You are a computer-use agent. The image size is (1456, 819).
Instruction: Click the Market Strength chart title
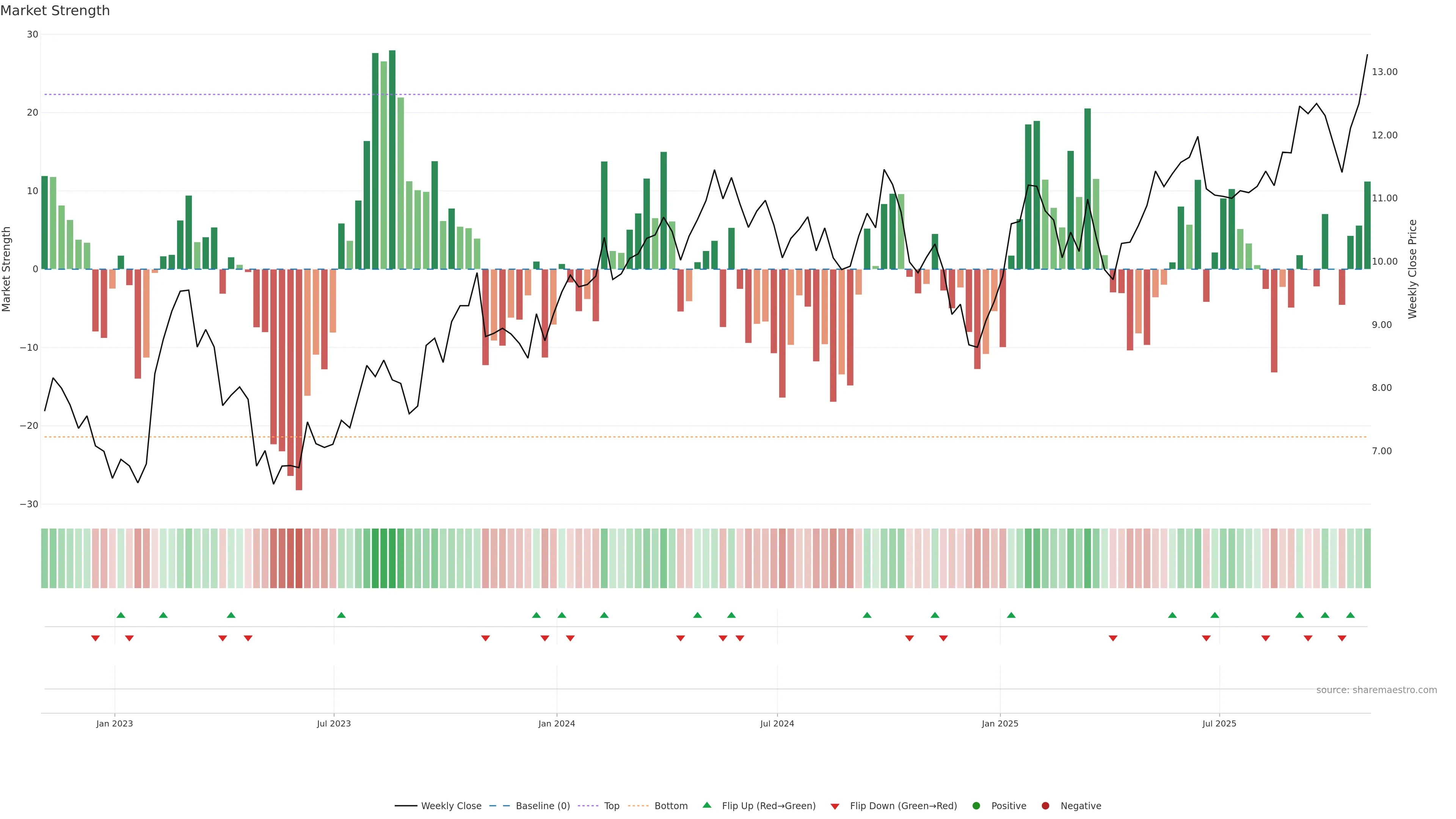click(55, 11)
